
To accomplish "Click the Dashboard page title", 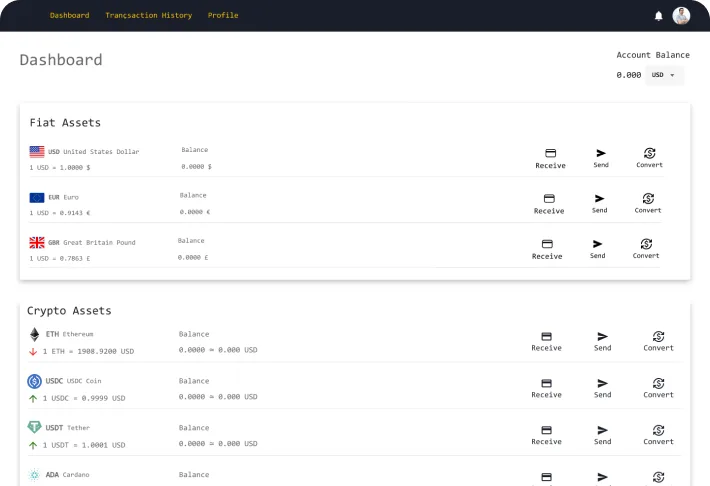I will point(61,60).
